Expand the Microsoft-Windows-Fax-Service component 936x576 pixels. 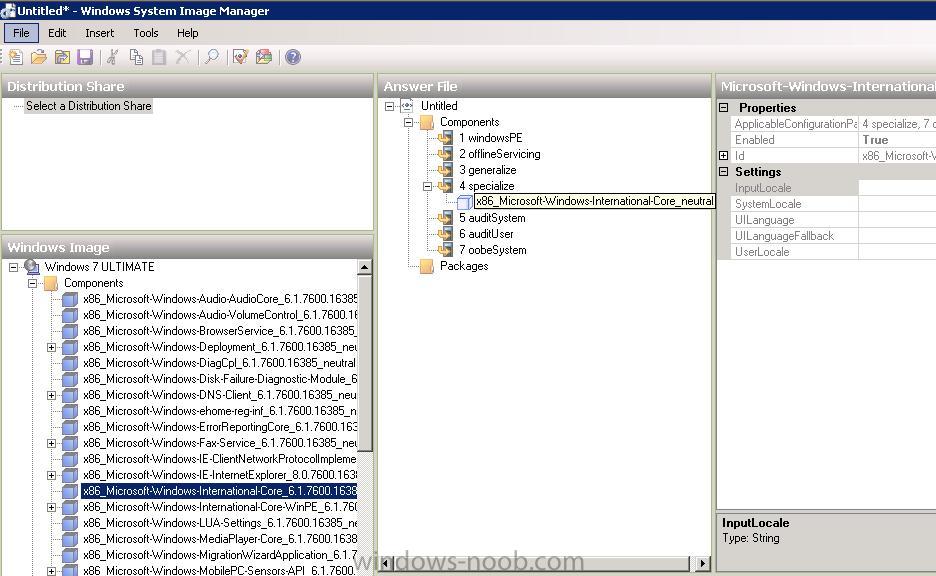click(x=51, y=443)
